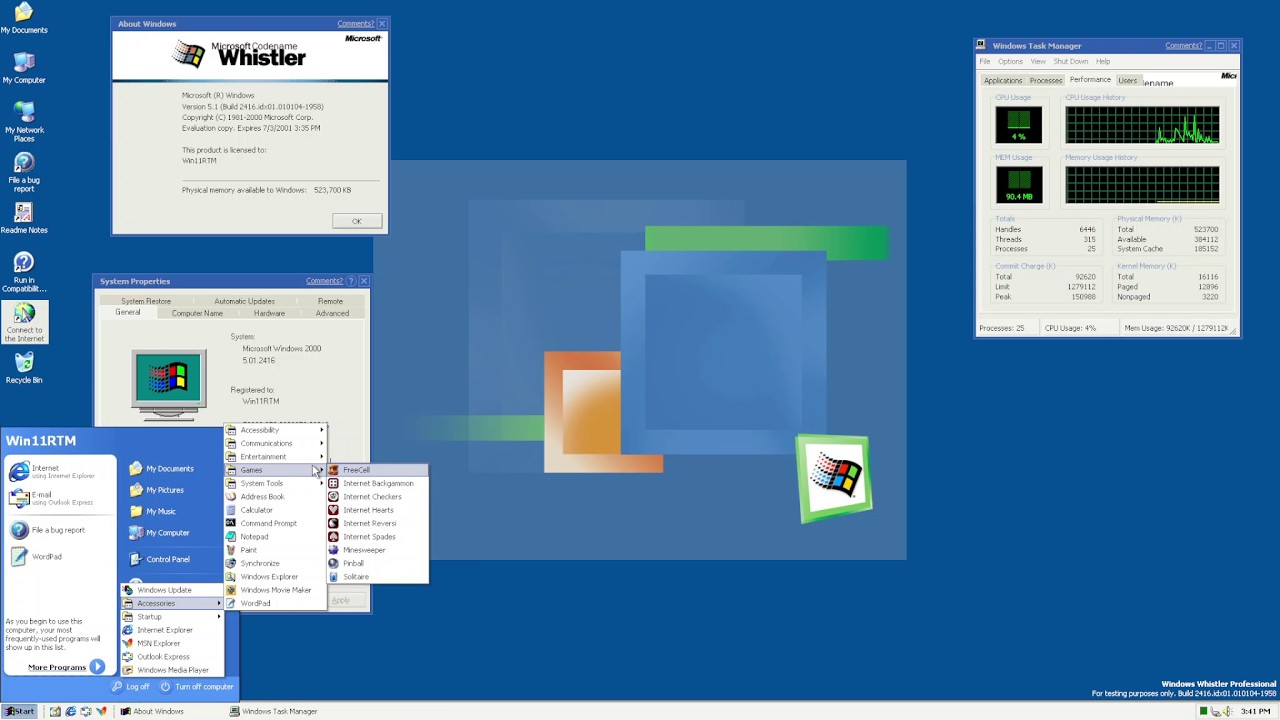Screen dimensions: 1280x720
Task: Open Control Panel from Start menu
Action: [x=160, y=559]
